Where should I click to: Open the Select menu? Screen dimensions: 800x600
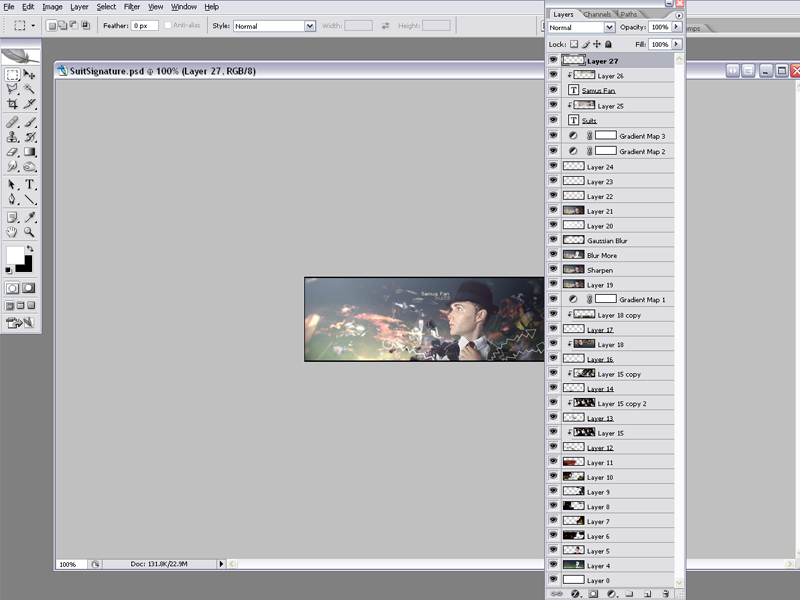tap(106, 7)
